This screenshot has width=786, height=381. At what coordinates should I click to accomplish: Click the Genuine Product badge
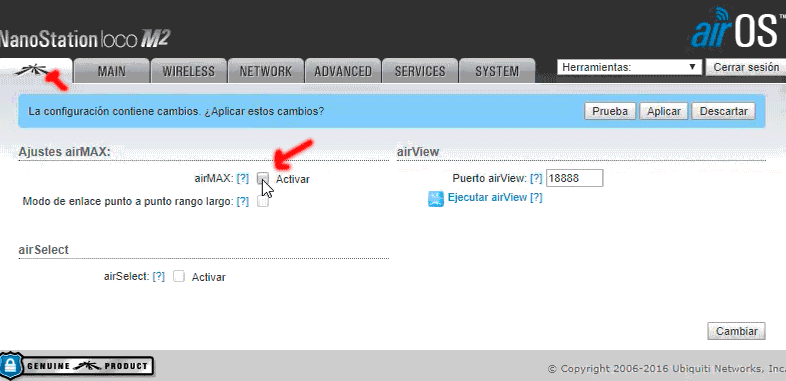pos(77,366)
